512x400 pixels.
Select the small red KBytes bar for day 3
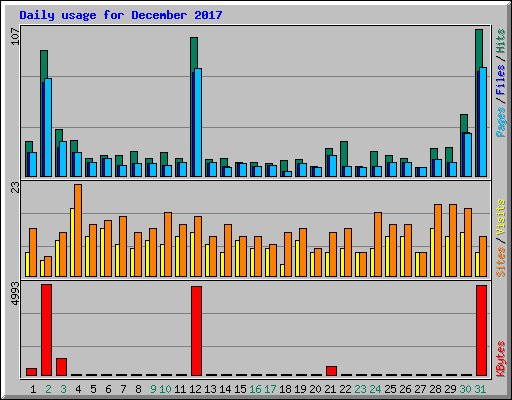[61, 367]
